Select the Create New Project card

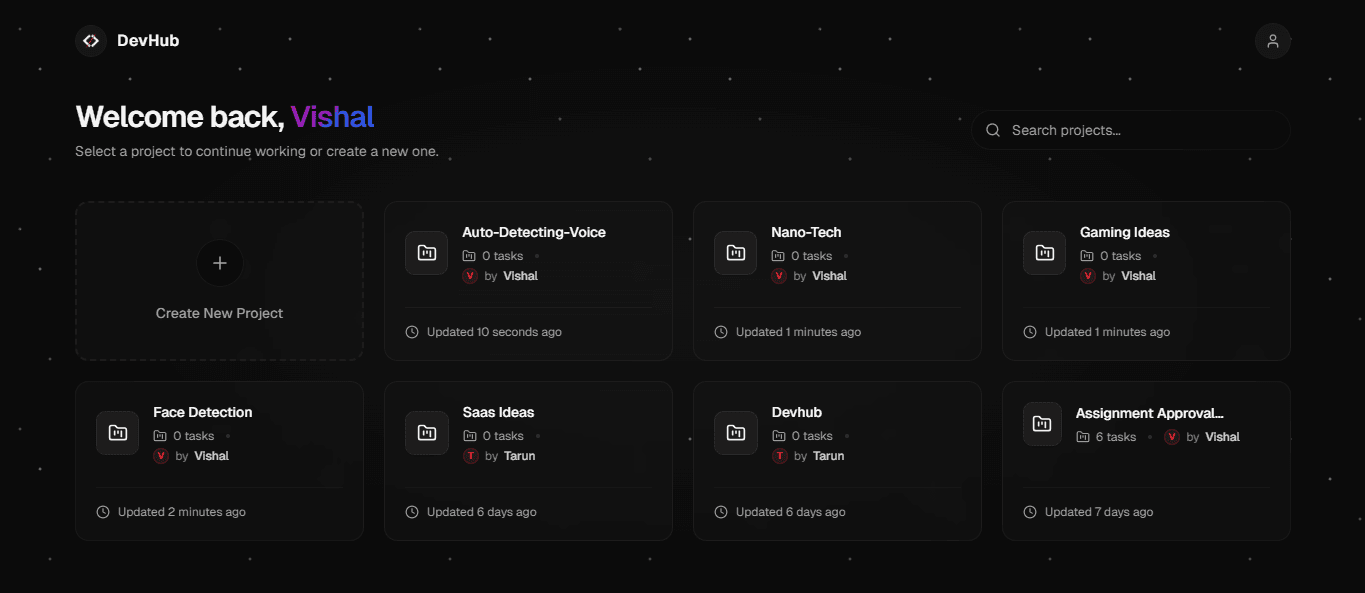click(x=219, y=281)
